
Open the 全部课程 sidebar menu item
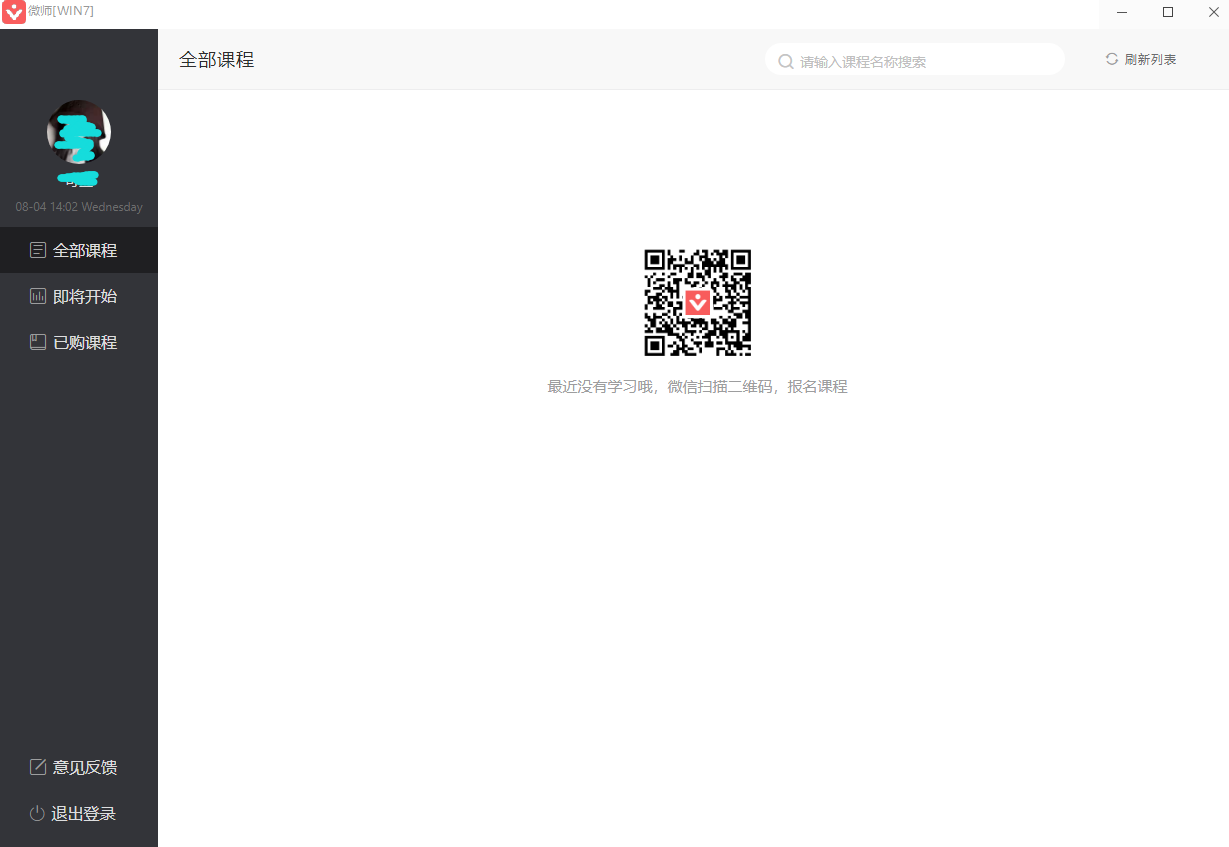click(79, 250)
